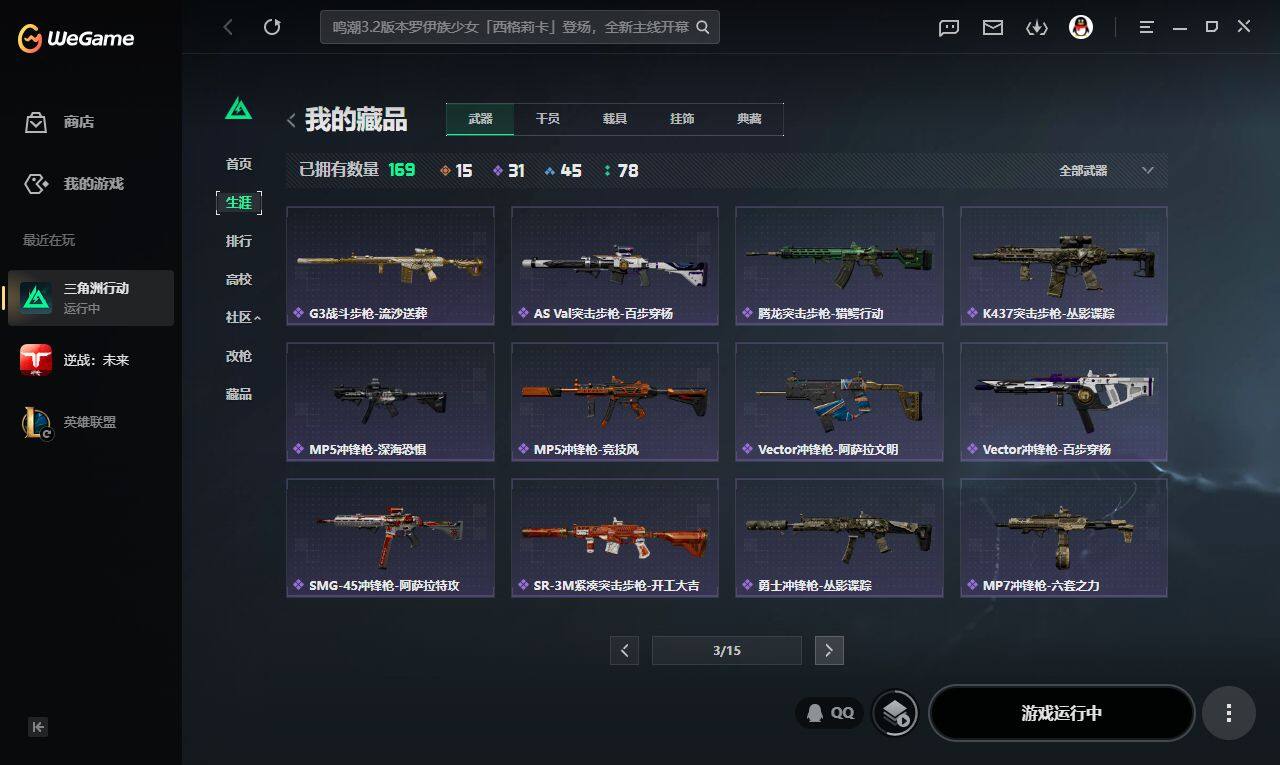Open the three-dot more options button
Screen dimensions: 1280x765
coord(1229,713)
